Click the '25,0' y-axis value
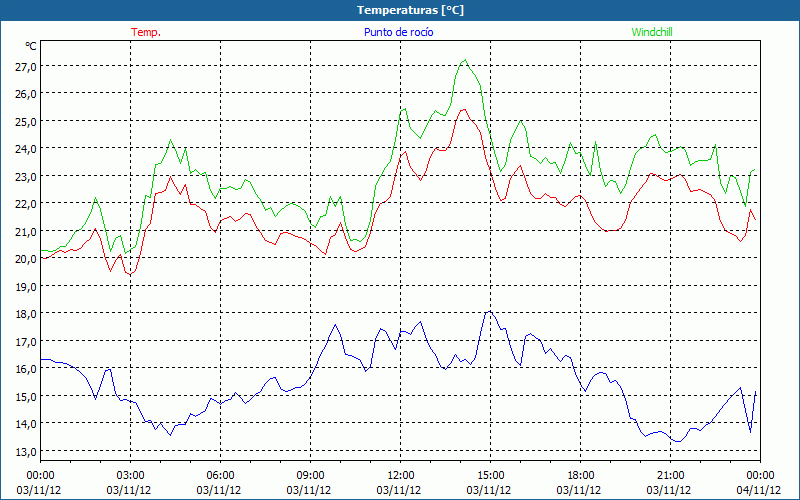Screen dimensions: 800x500 tap(26, 122)
